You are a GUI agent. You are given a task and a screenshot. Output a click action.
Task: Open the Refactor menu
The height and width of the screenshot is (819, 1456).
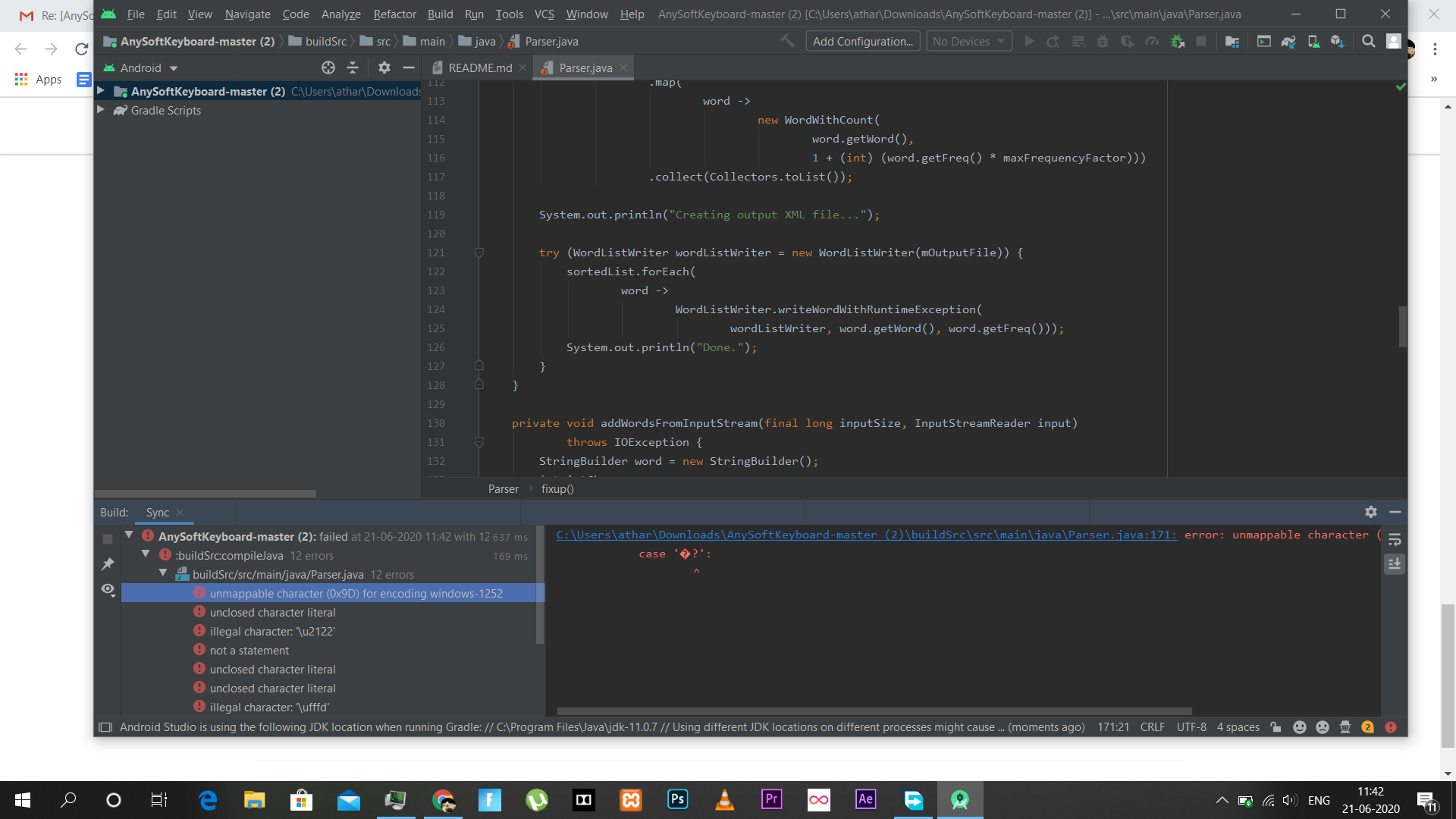click(x=394, y=14)
